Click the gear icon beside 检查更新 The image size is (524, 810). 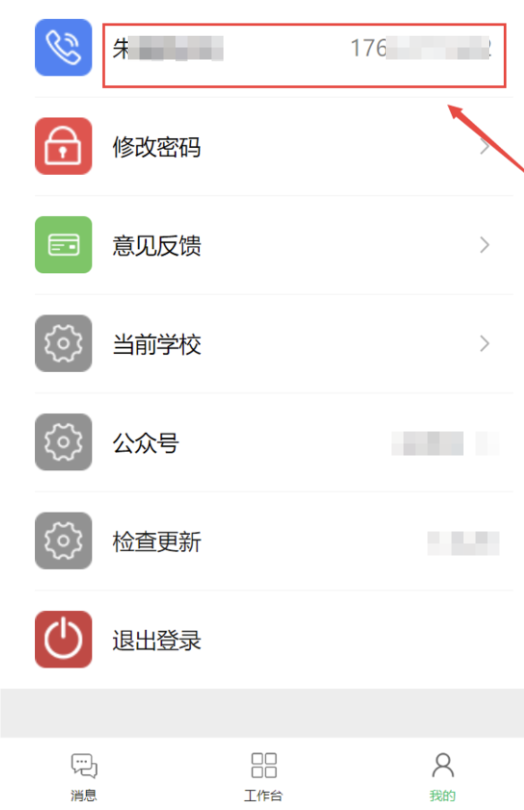pos(64,541)
